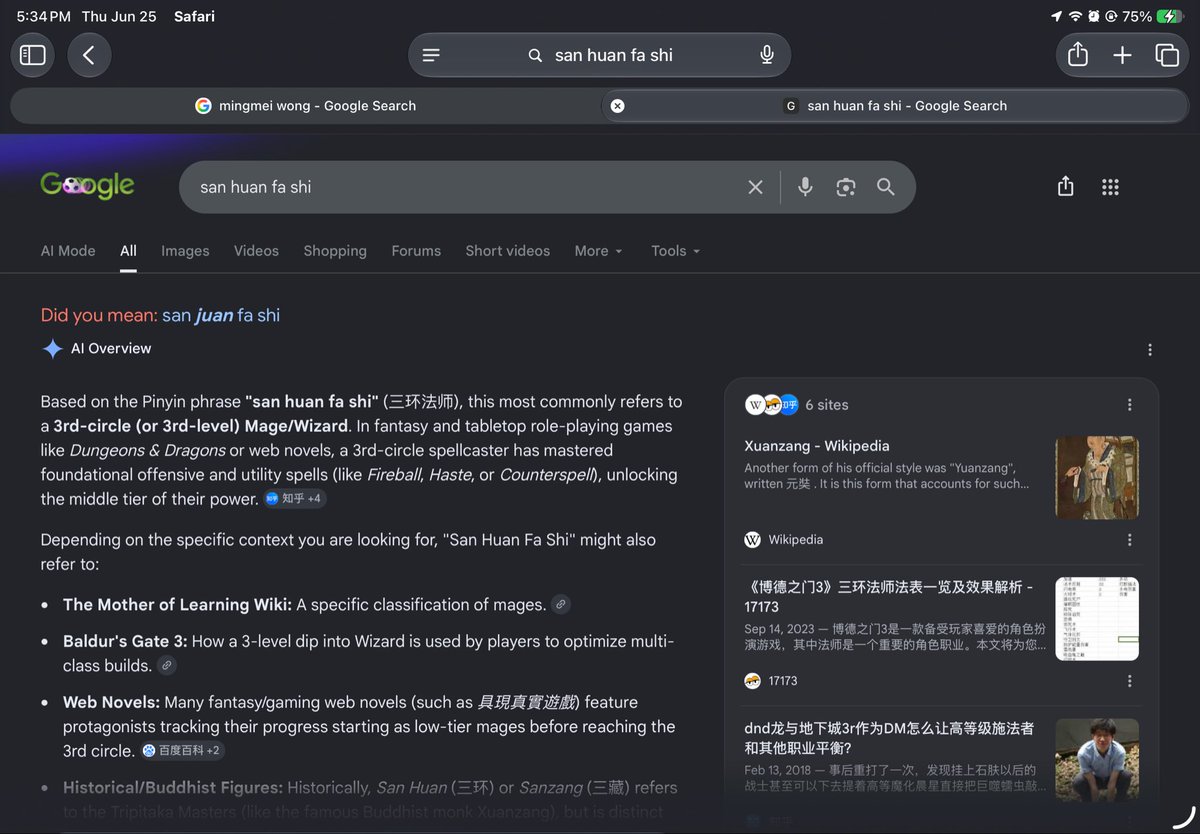
Task: Switch to AI Mode tab
Action: click(x=68, y=251)
